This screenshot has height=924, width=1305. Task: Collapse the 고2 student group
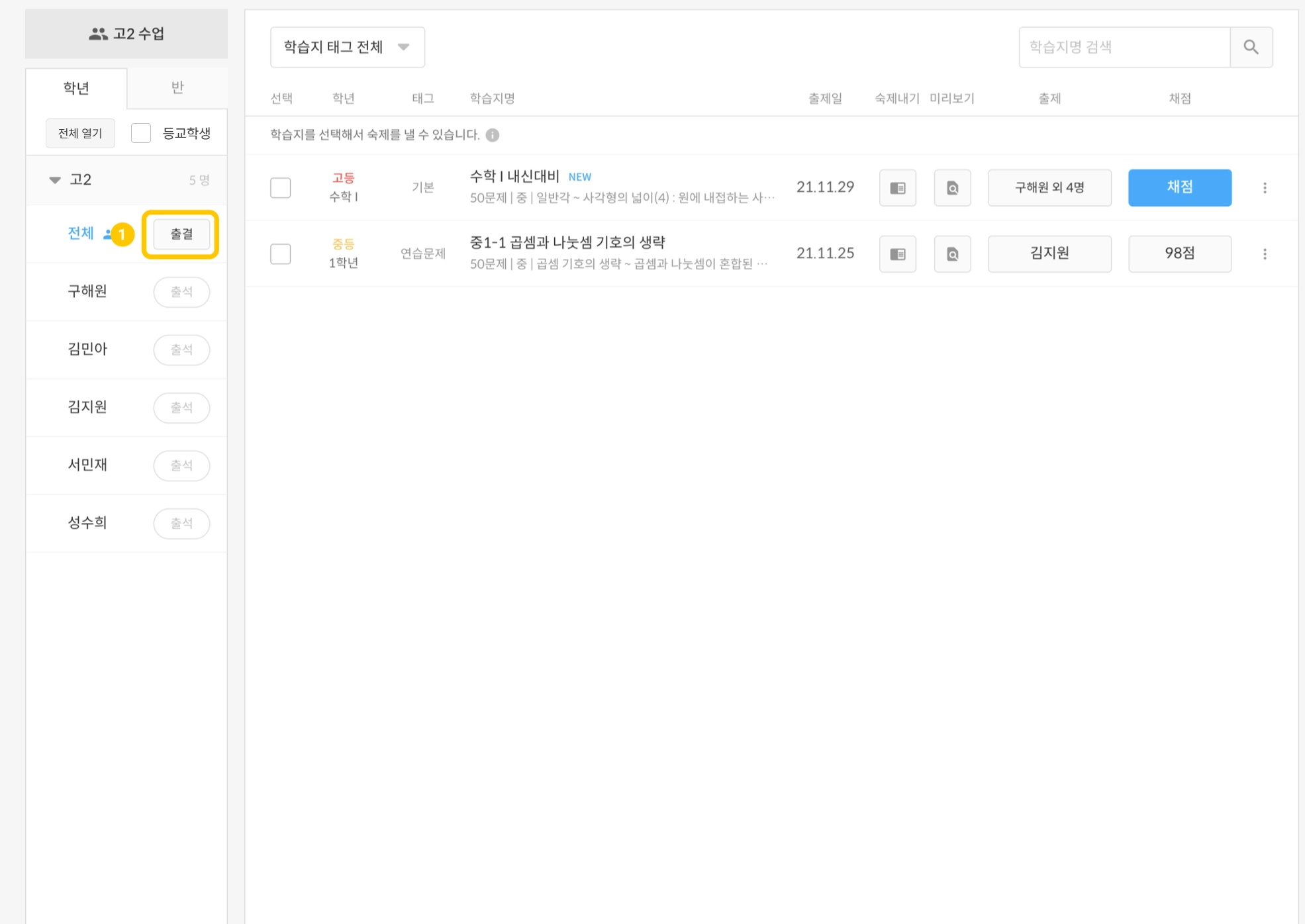[x=55, y=180]
